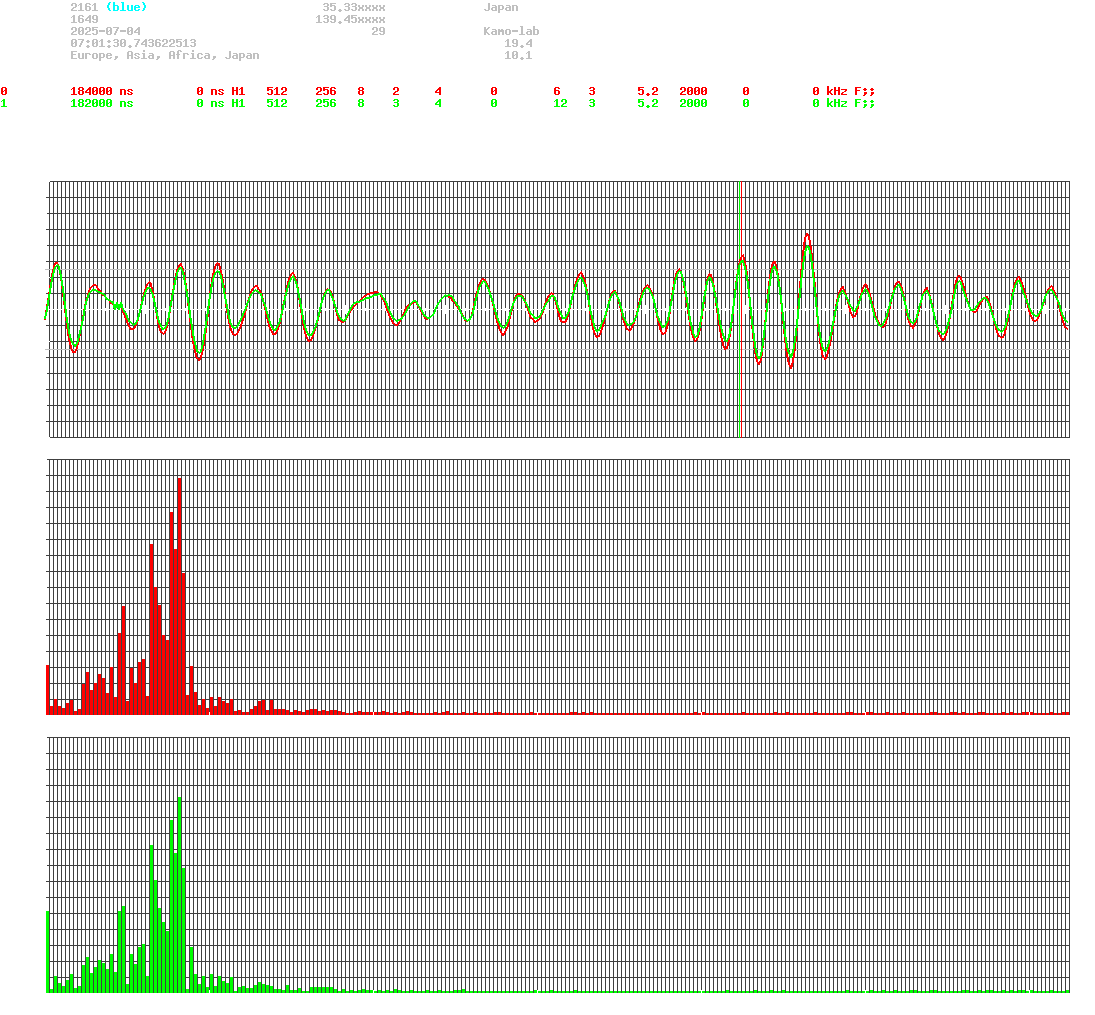The height and width of the screenshot is (1015, 1095).
Task: Select red channel index "0" at row start
Action: (x=4, y=92)
